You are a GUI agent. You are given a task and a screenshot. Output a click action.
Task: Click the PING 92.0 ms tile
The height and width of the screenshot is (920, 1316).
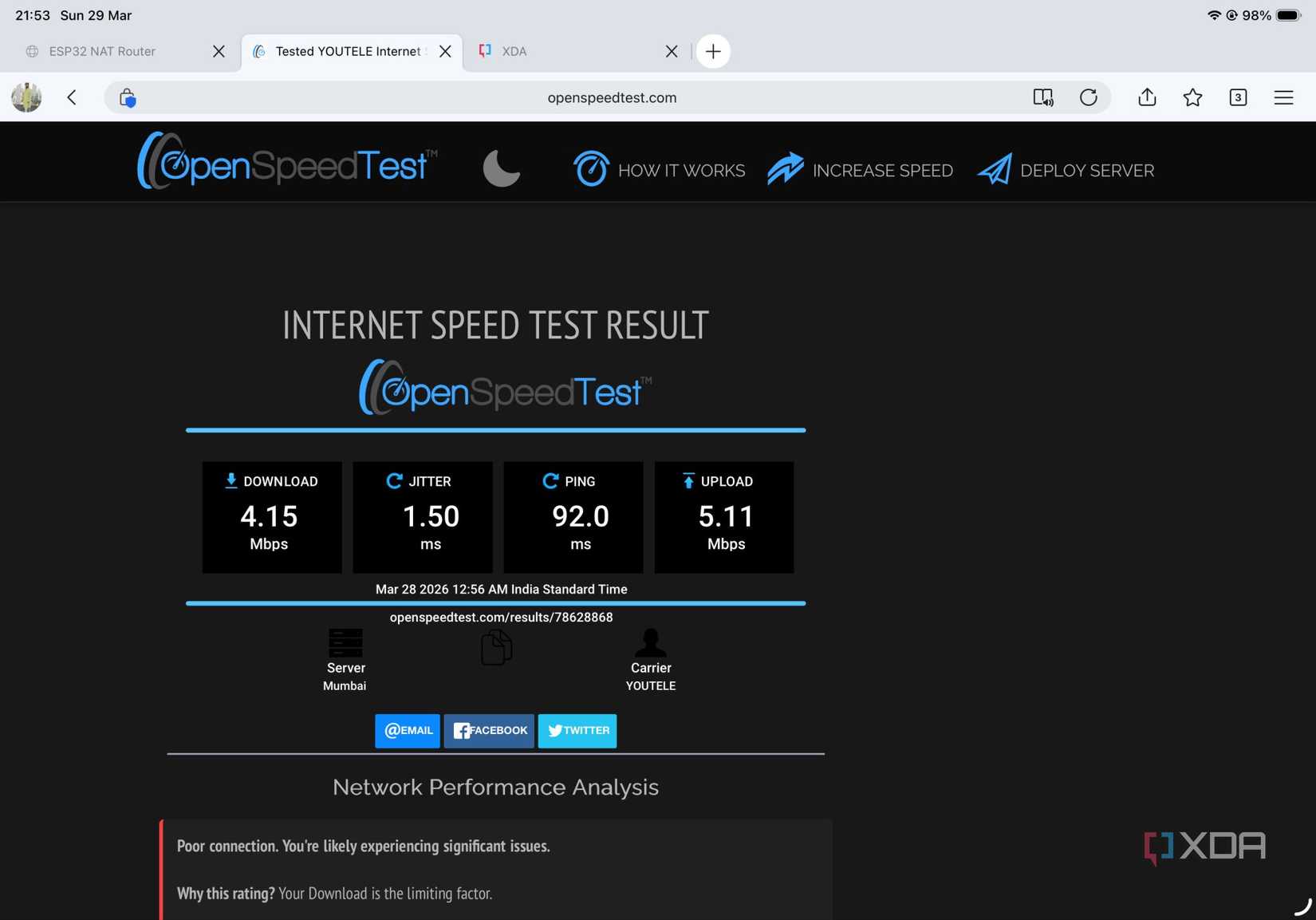coord(573,517)
